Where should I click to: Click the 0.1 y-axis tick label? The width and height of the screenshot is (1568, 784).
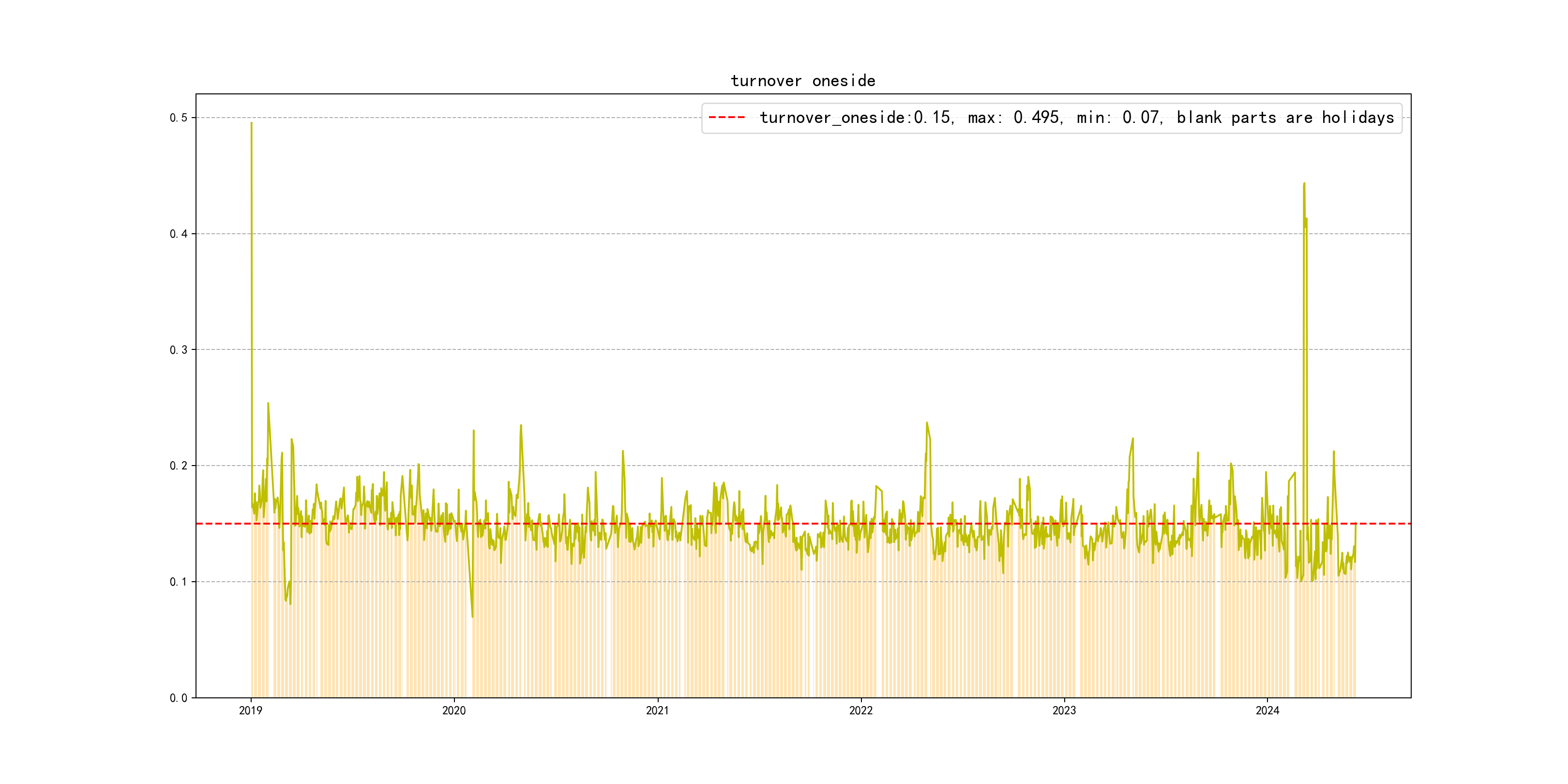pyautogui.click(x=179, y=582)
